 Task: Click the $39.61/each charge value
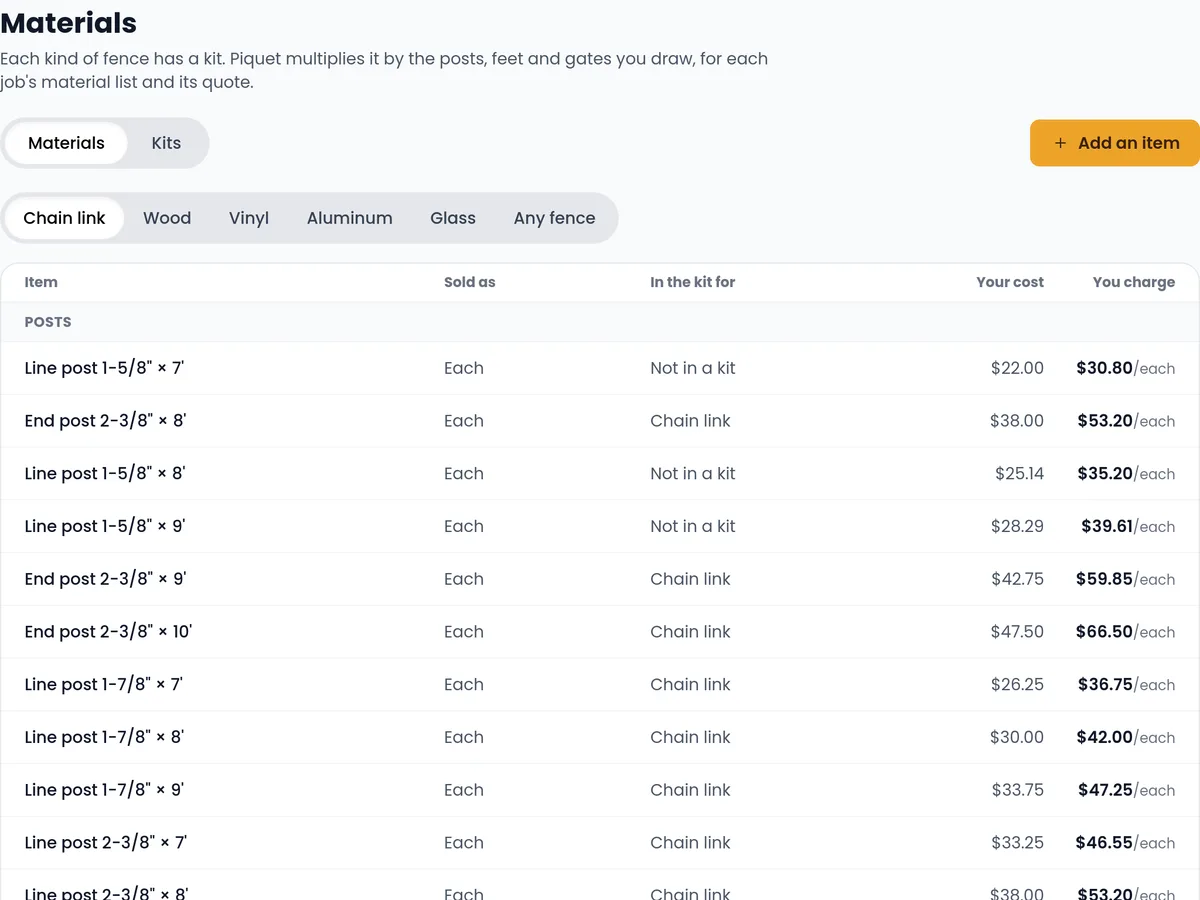coord(1128,526)
